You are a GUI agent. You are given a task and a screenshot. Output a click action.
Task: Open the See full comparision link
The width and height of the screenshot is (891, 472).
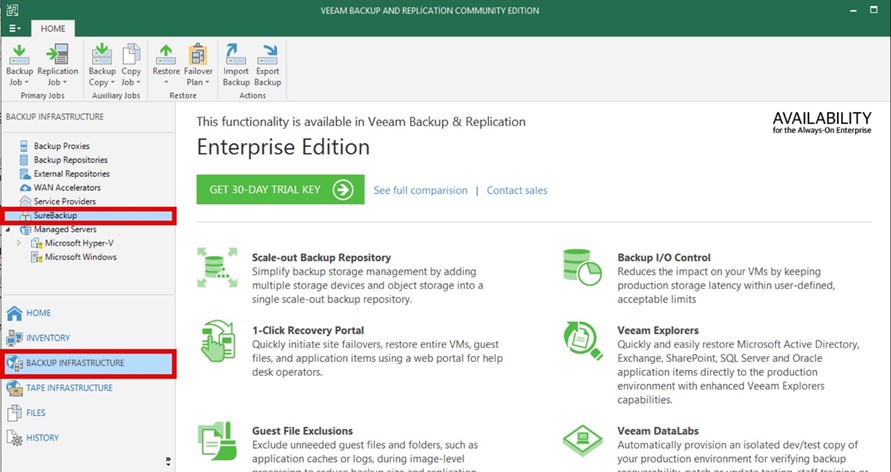pos(420,190)
